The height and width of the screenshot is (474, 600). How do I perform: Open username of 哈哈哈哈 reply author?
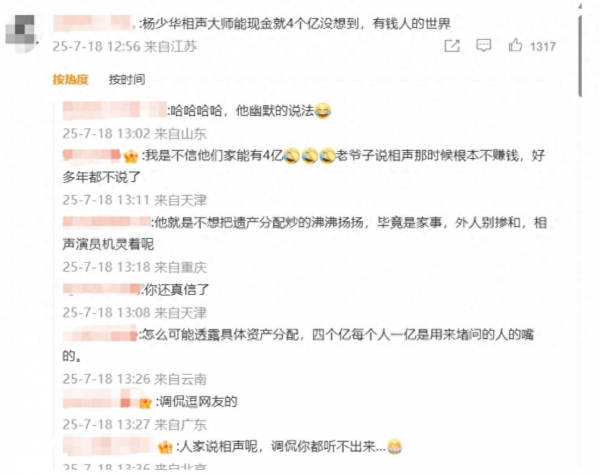(115, 111)
